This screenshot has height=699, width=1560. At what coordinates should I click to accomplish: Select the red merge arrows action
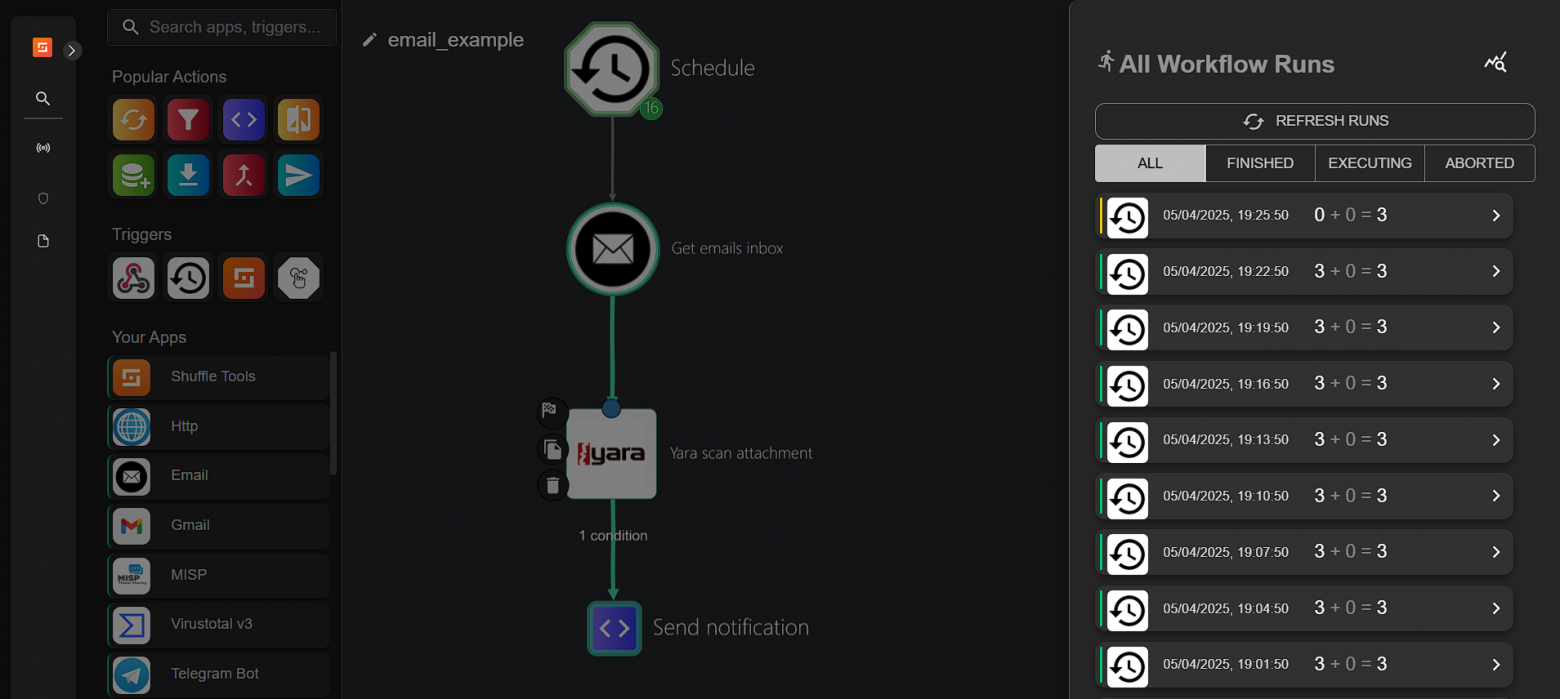tap(243, 175)
